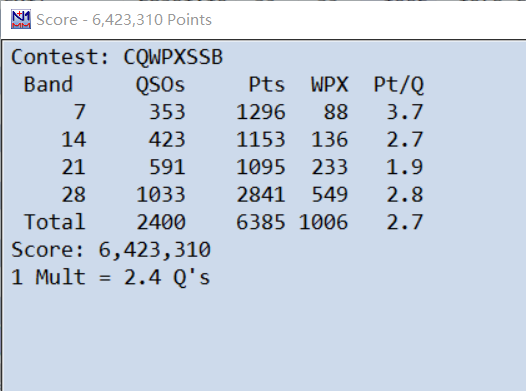Click the 'WPX' column header
526x391 pixels.
(x=329, y=85)
